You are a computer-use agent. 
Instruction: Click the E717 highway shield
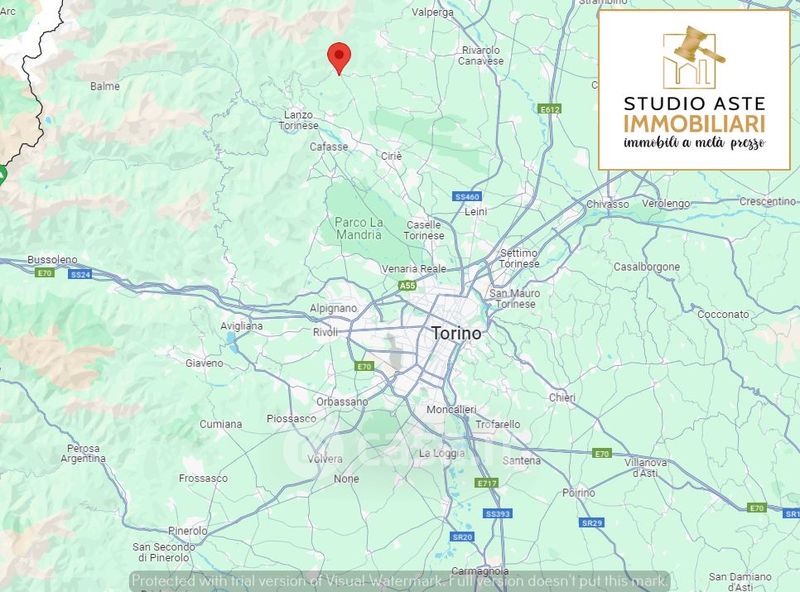point(487,483)
